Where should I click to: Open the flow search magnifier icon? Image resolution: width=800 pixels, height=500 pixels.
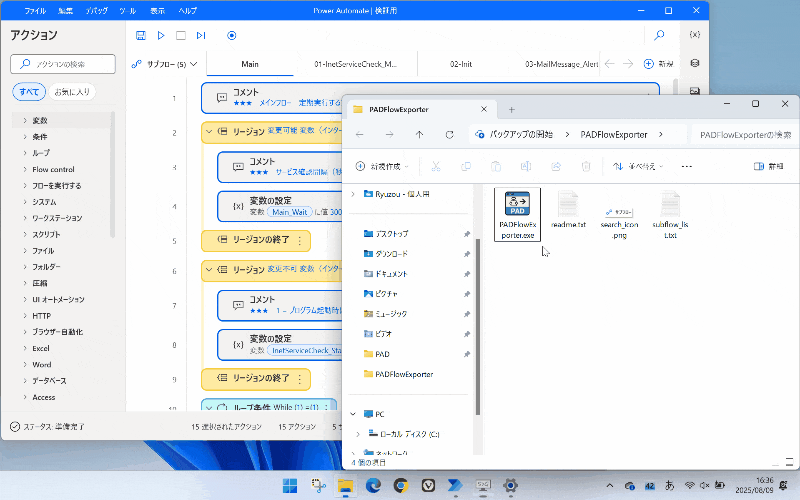click(659, 35)
